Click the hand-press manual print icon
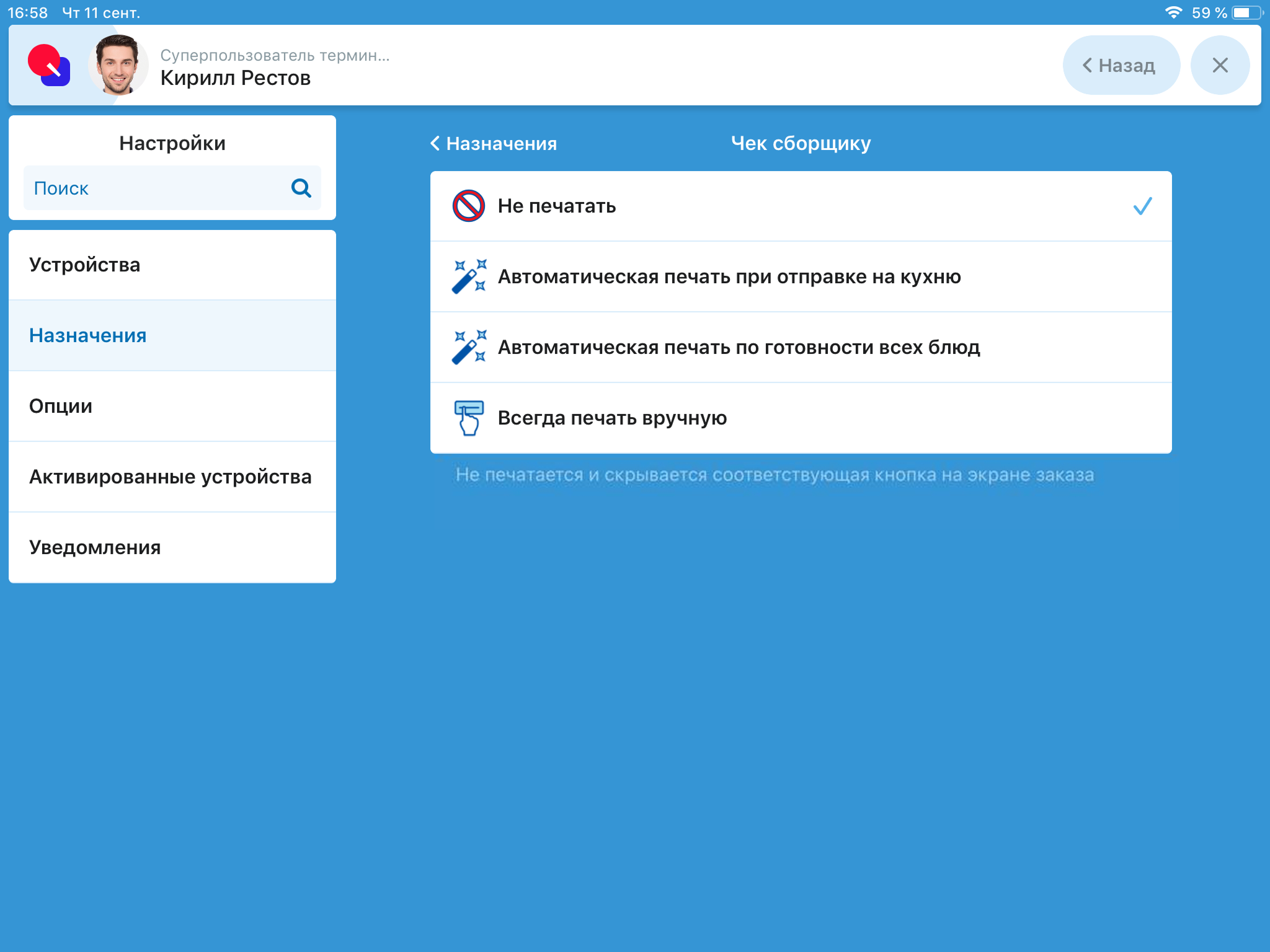The image size is (1270, 952). coord(469,418)
